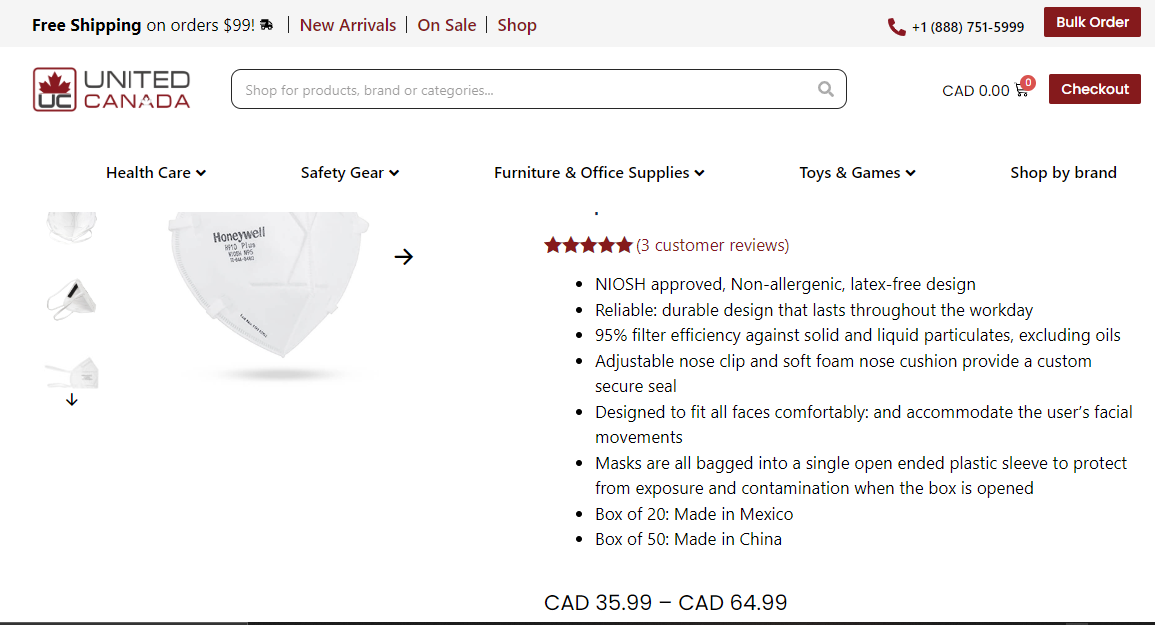Click the search magnifier icon
The height and width of the screenshot is (625, 1155).
click(826, 89)
